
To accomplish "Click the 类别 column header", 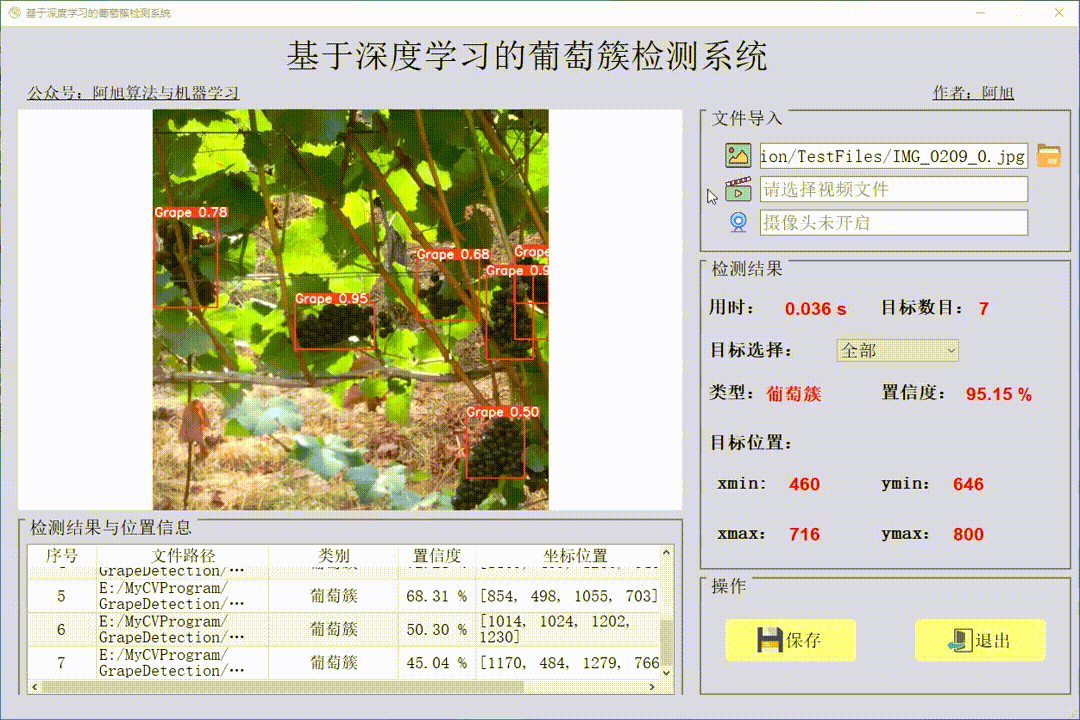I will click(x=333, y=555).
